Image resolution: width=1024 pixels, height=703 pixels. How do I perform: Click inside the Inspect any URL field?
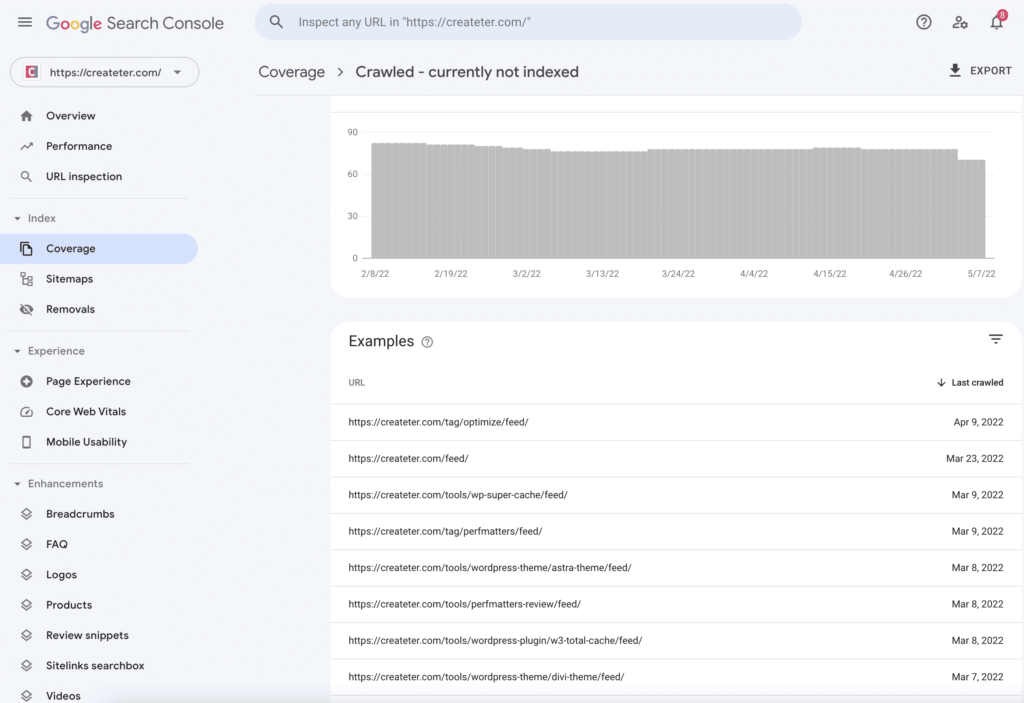[528, 22]
